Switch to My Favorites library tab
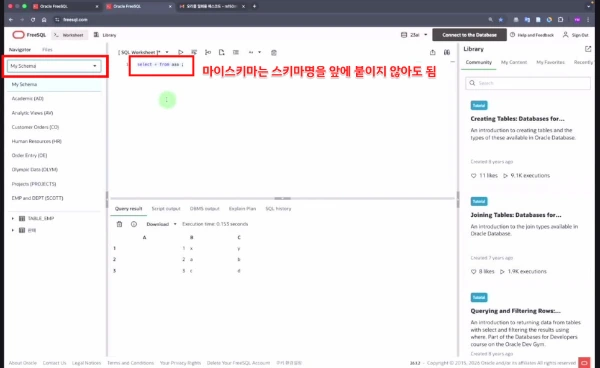 [x=550, y=62]
